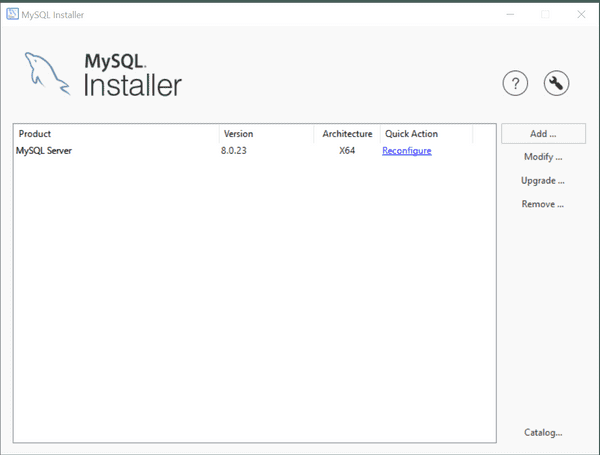Click the Architecture column header

347,133
